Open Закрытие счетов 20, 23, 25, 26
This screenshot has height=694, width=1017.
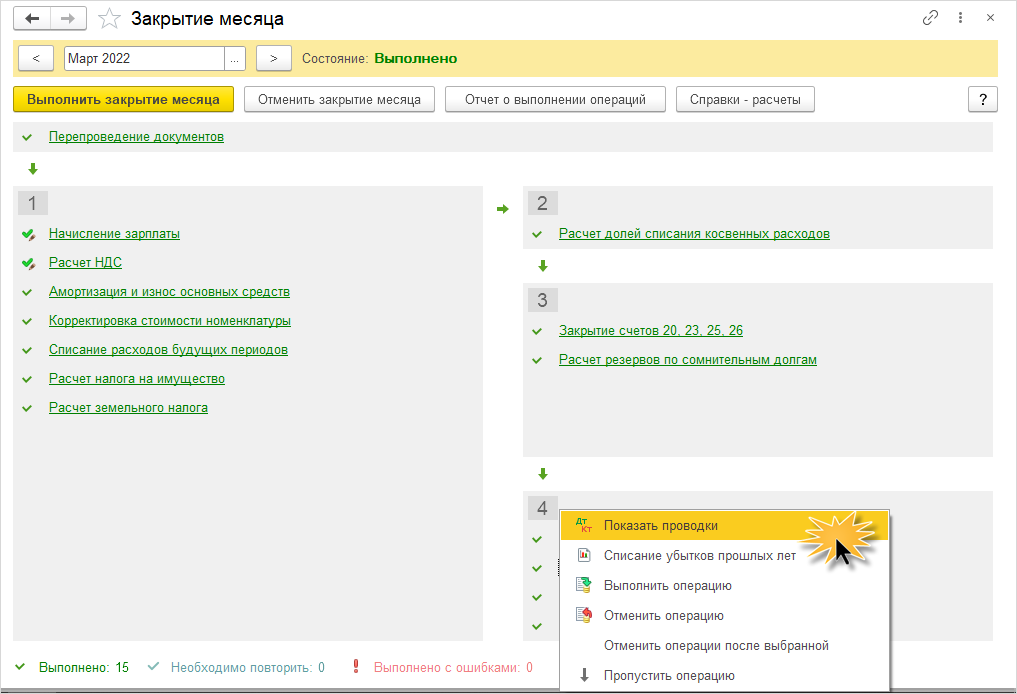tap(650, 331)
